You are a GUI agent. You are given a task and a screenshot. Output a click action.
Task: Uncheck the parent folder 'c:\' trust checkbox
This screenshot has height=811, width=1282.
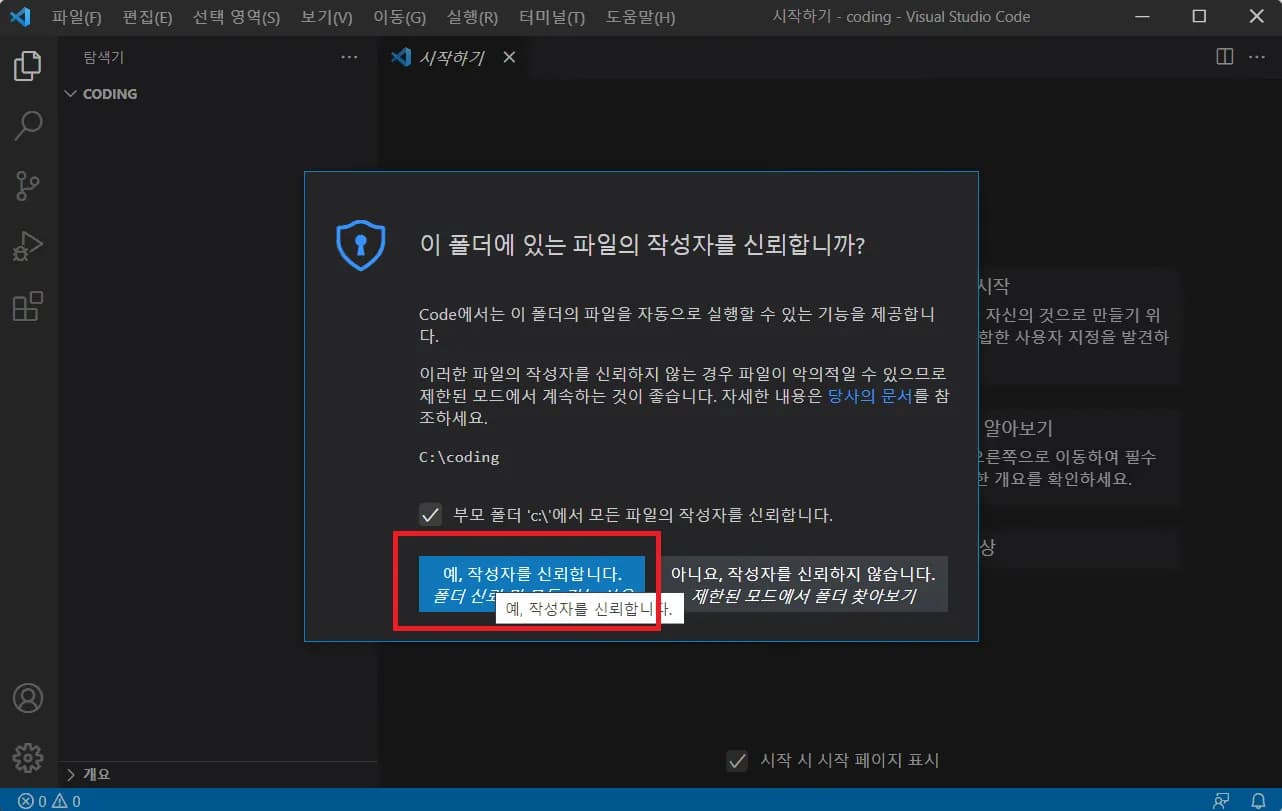pyautogui.click(x=431, y=515)
